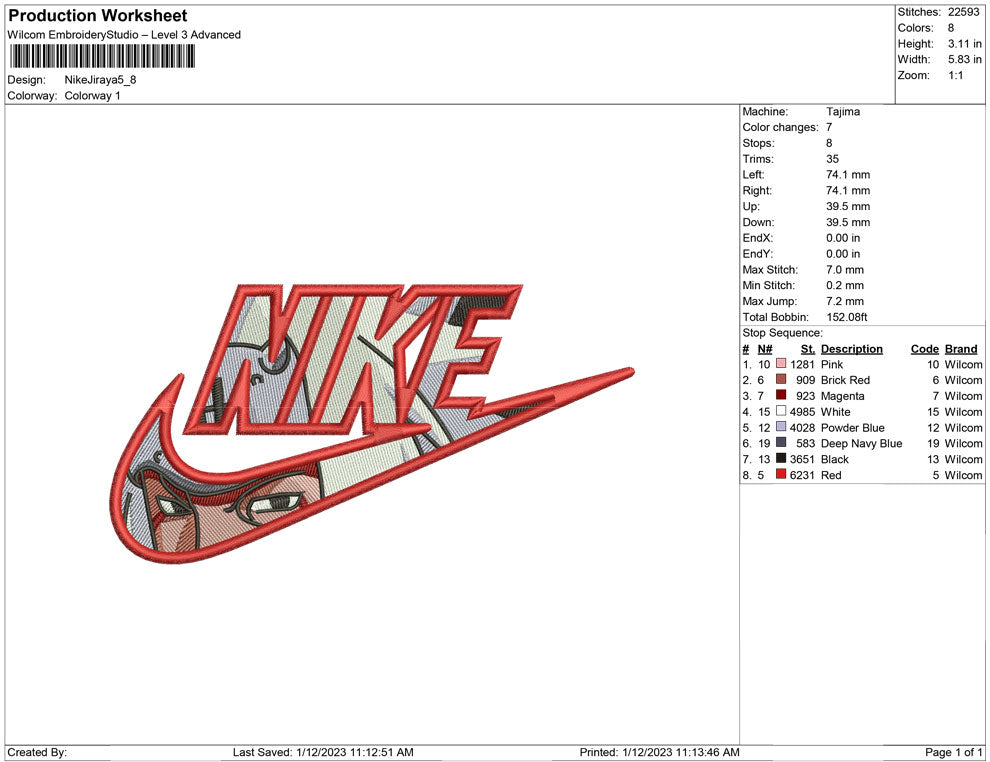
Task: Click the 'Deep Navy Blue' description text
Action: click(x=861, y=443)
